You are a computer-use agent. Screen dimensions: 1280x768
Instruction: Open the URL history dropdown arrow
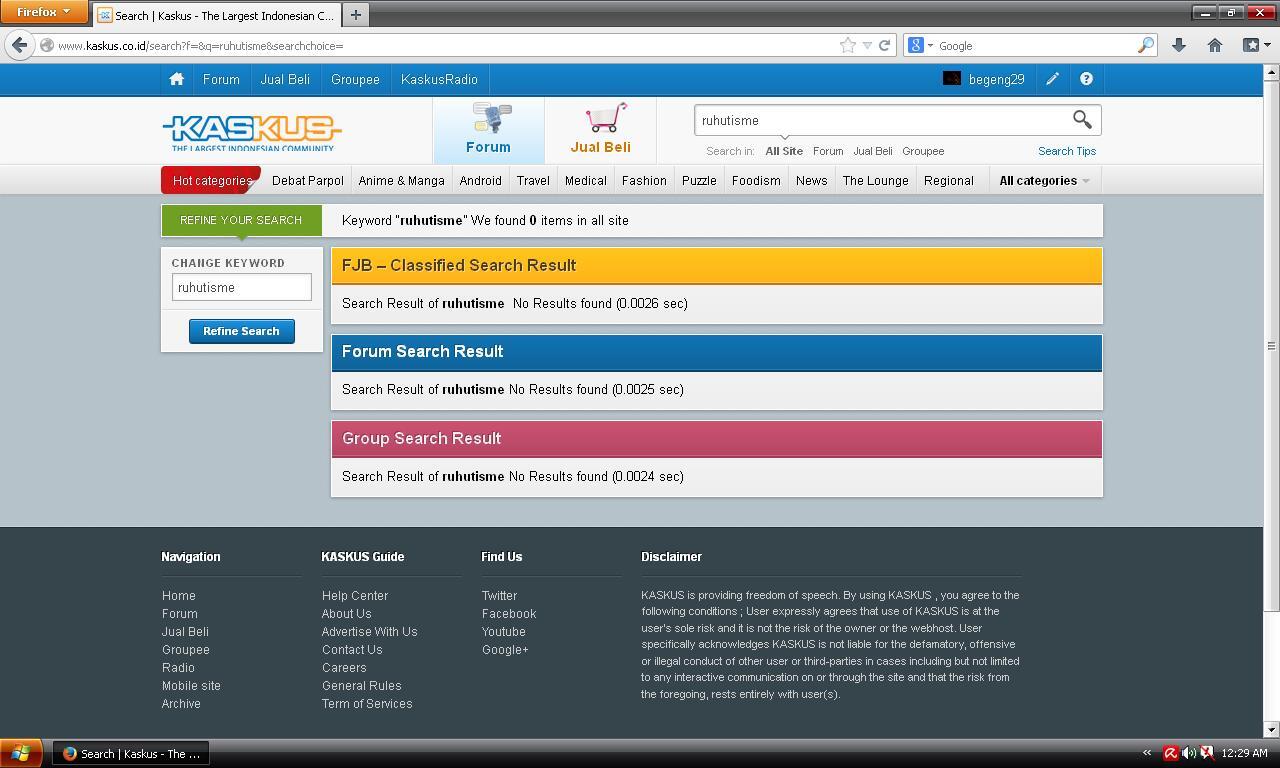(x=867, y=45)
